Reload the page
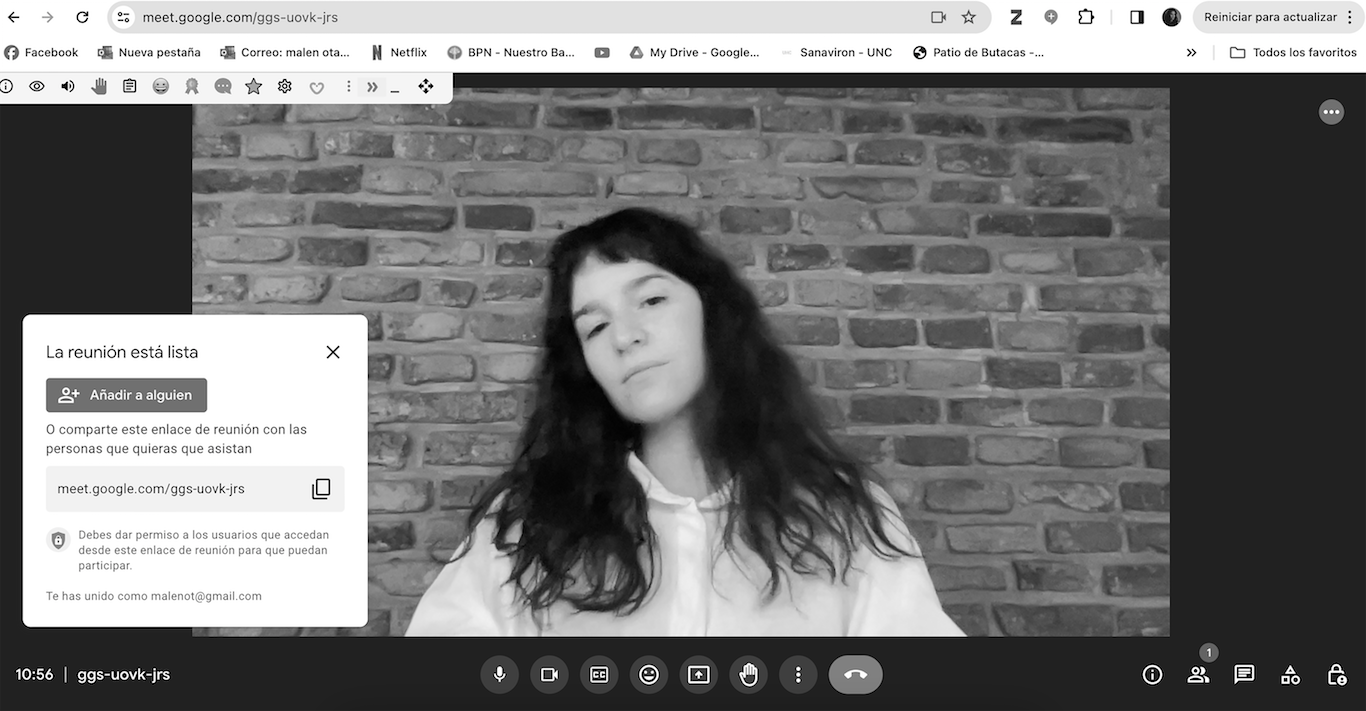Image resolution: width=1366 pixels, height=711 pixels. (83, 17)
